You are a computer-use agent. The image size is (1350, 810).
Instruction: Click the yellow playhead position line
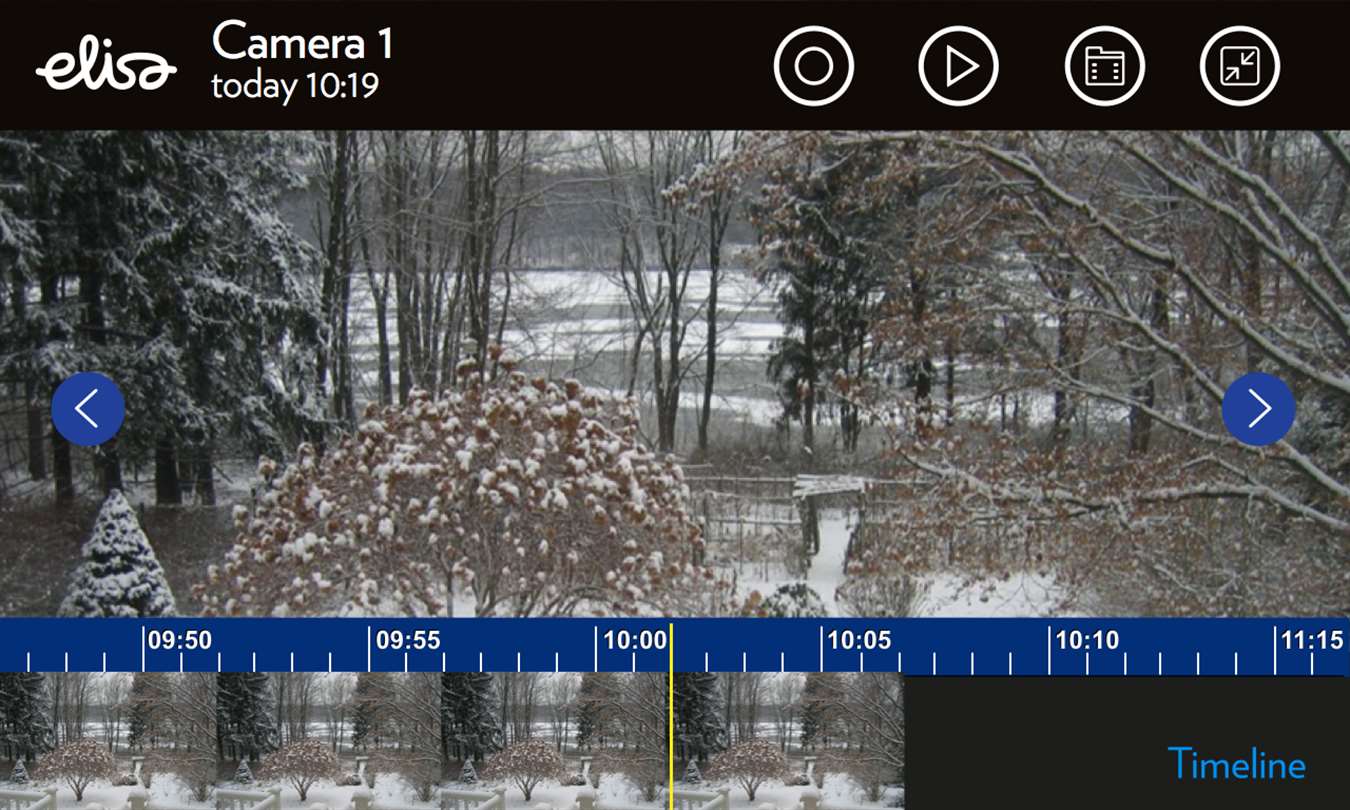click(x=671, y=716)
